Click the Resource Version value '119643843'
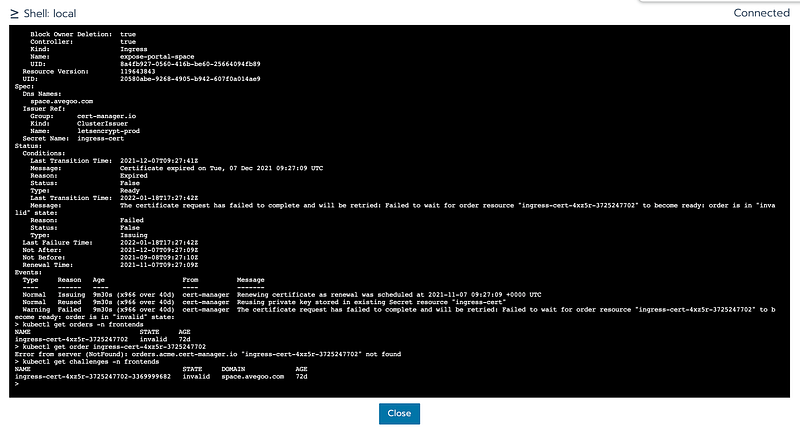The image size is (800, 436). click(x=138, y=71)
